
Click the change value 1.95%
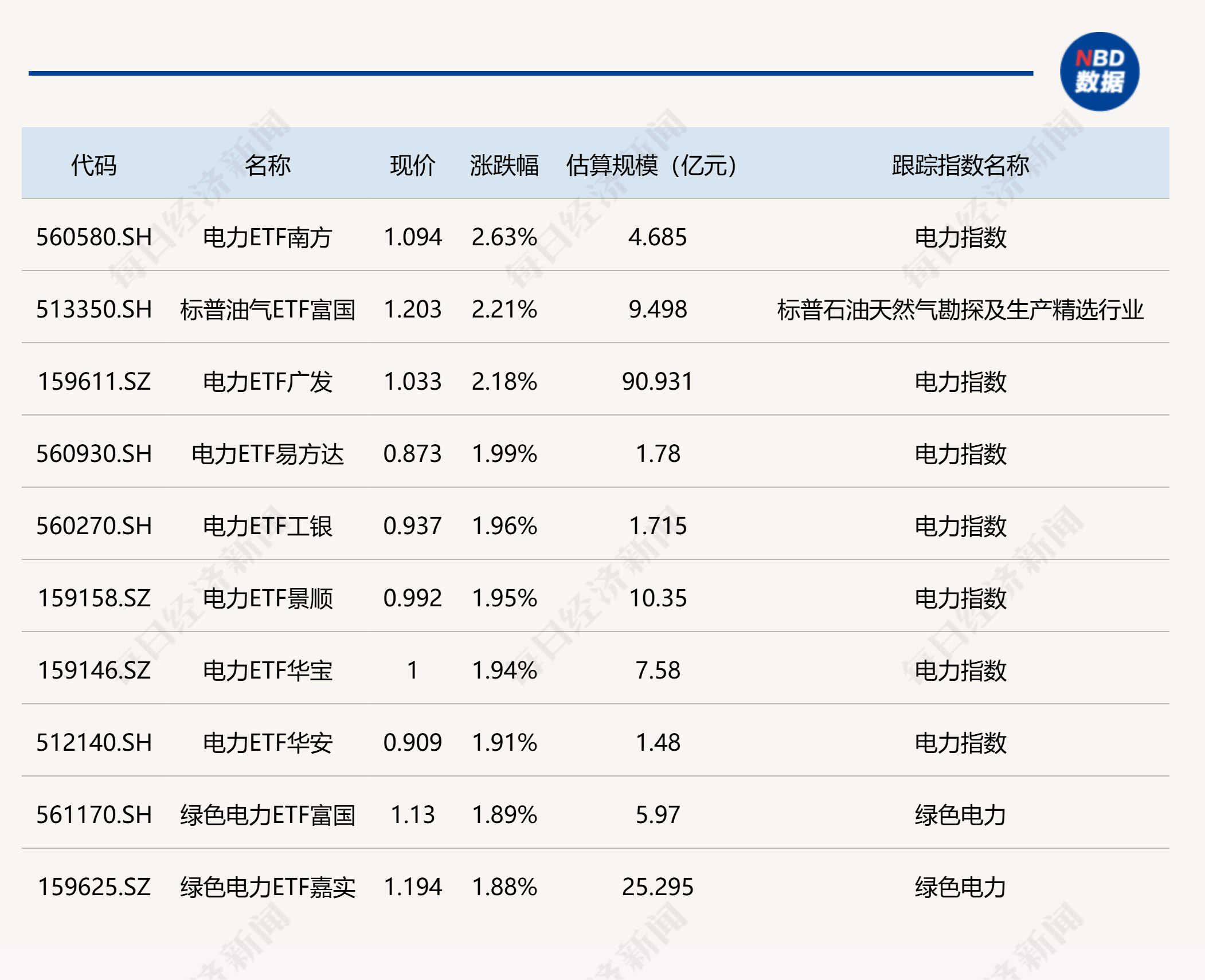tap(504, 598)
